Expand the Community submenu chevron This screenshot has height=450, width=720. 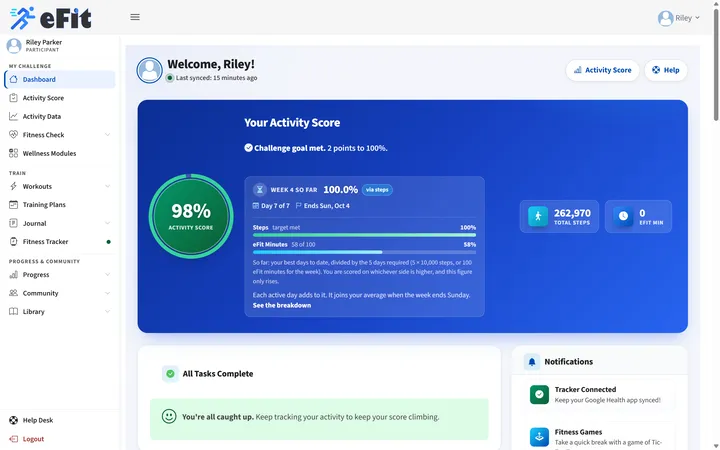point(107,293)
